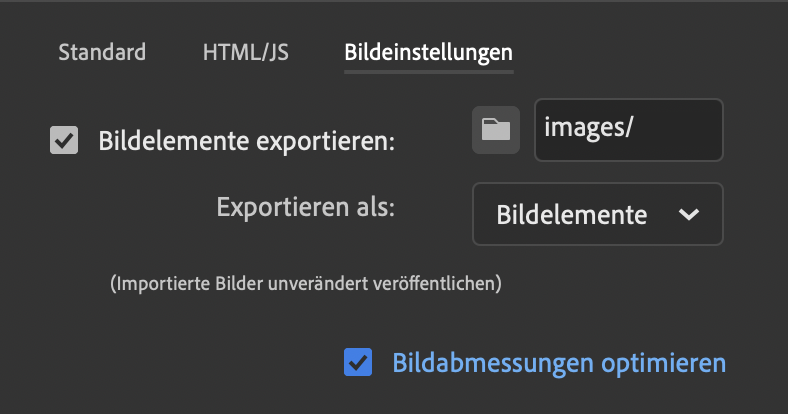This screenshot has height=414, width=788.
Task: Choose image export folder via folder button
Action: pos(495,130)
